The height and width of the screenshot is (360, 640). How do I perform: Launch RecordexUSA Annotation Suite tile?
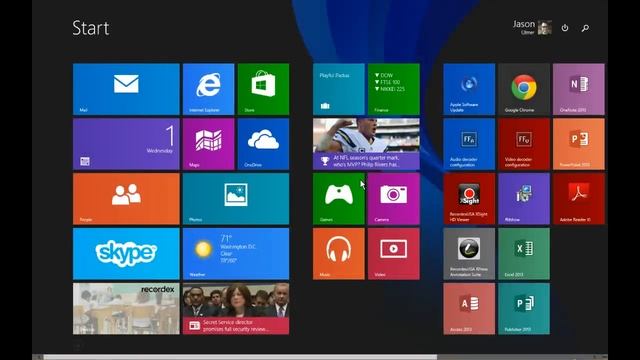[469, 253]
